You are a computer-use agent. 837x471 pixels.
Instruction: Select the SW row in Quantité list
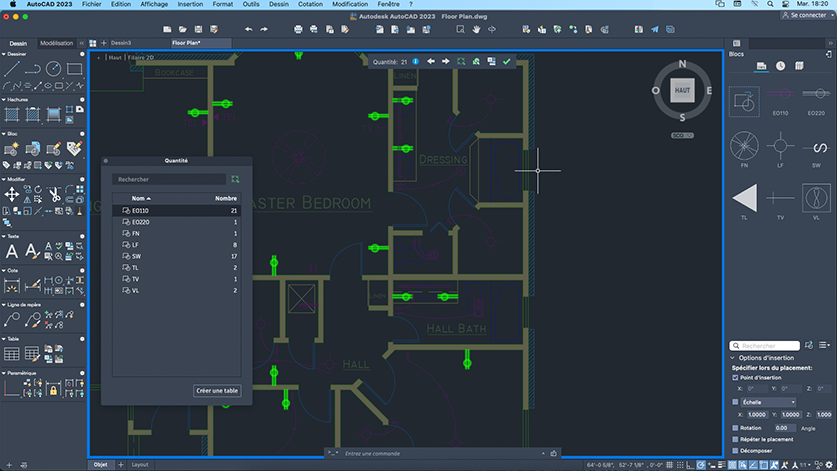tap(177, 256)
